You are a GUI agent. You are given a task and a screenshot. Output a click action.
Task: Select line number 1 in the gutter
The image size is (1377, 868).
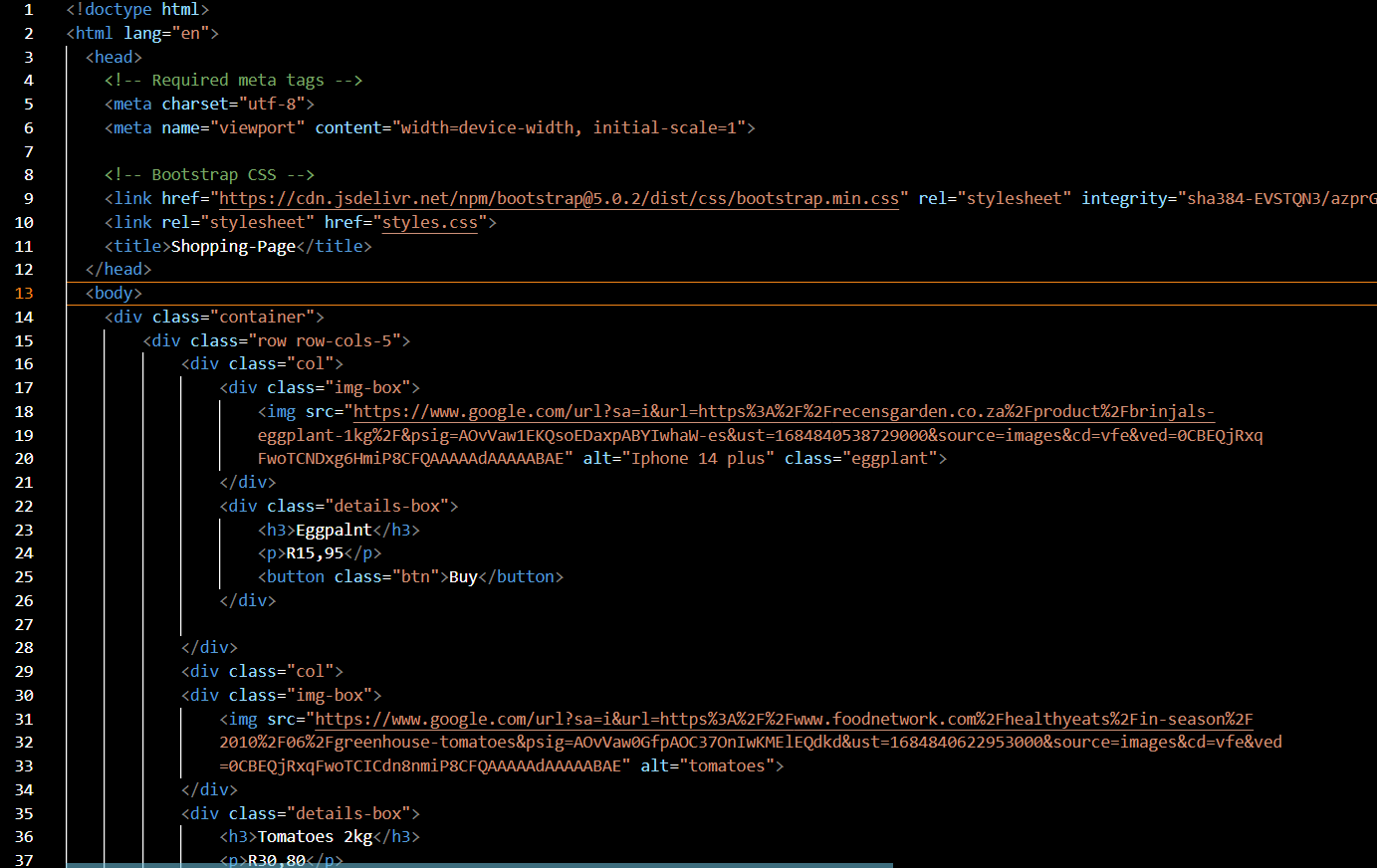28,9
